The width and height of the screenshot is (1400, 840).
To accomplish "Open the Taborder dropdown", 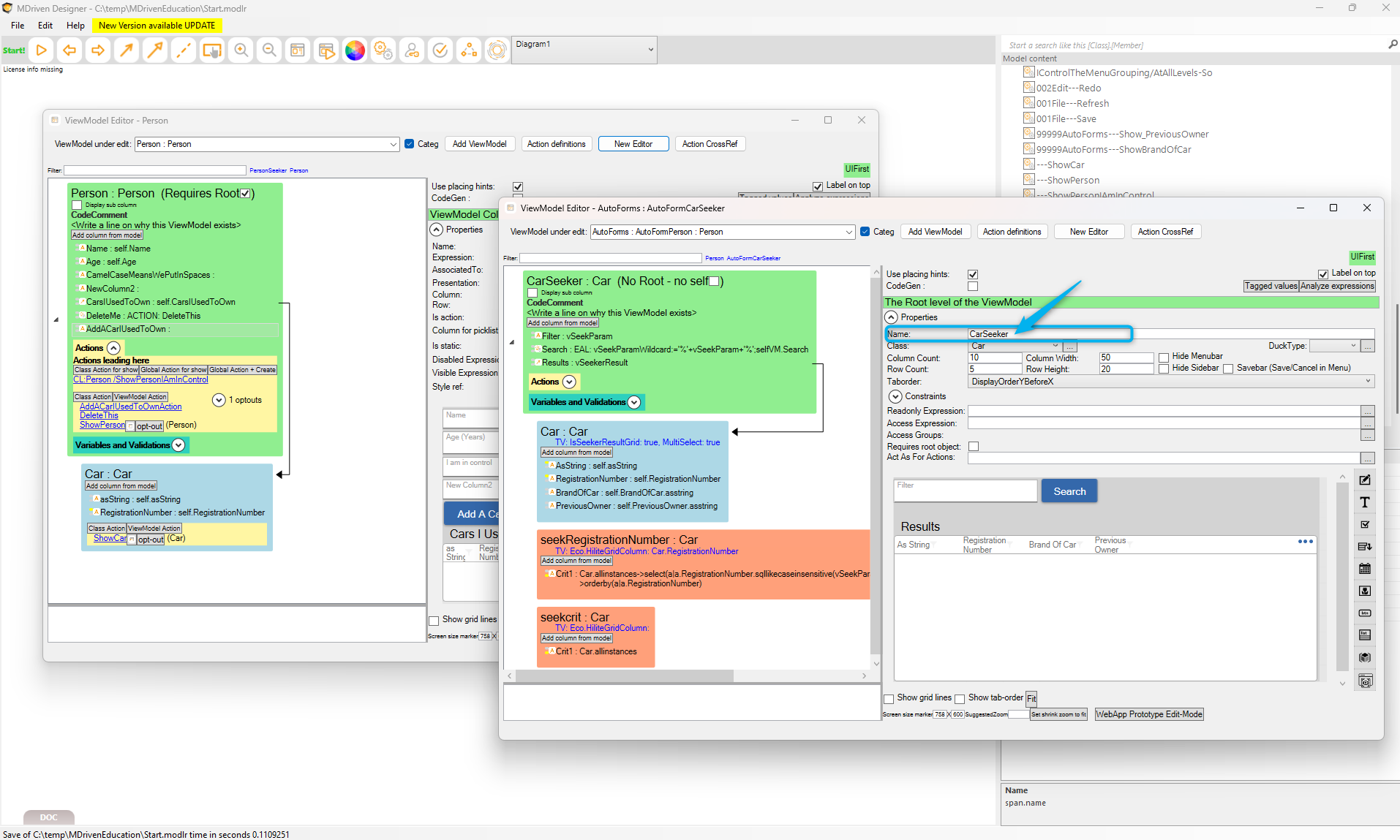I will click(1170, 382).
